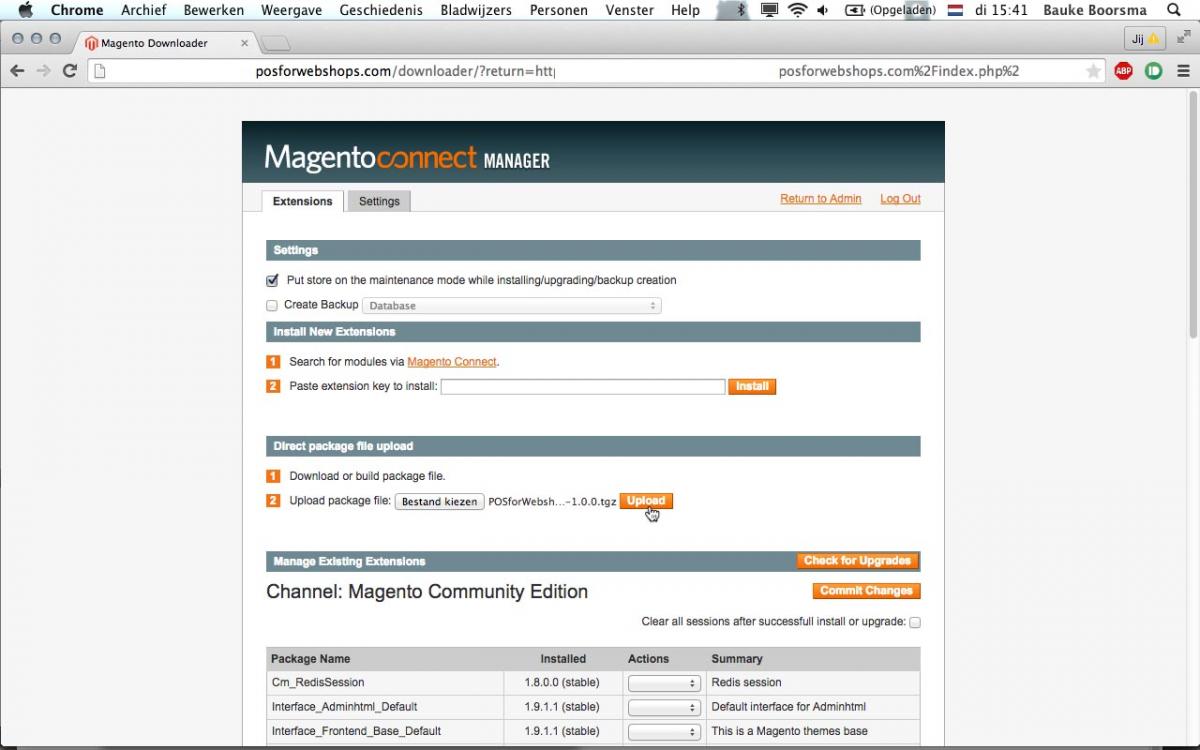Viewport: 1200px width, 750px height.
Task: Click the browser forward arrow
Action: (43, 71)
